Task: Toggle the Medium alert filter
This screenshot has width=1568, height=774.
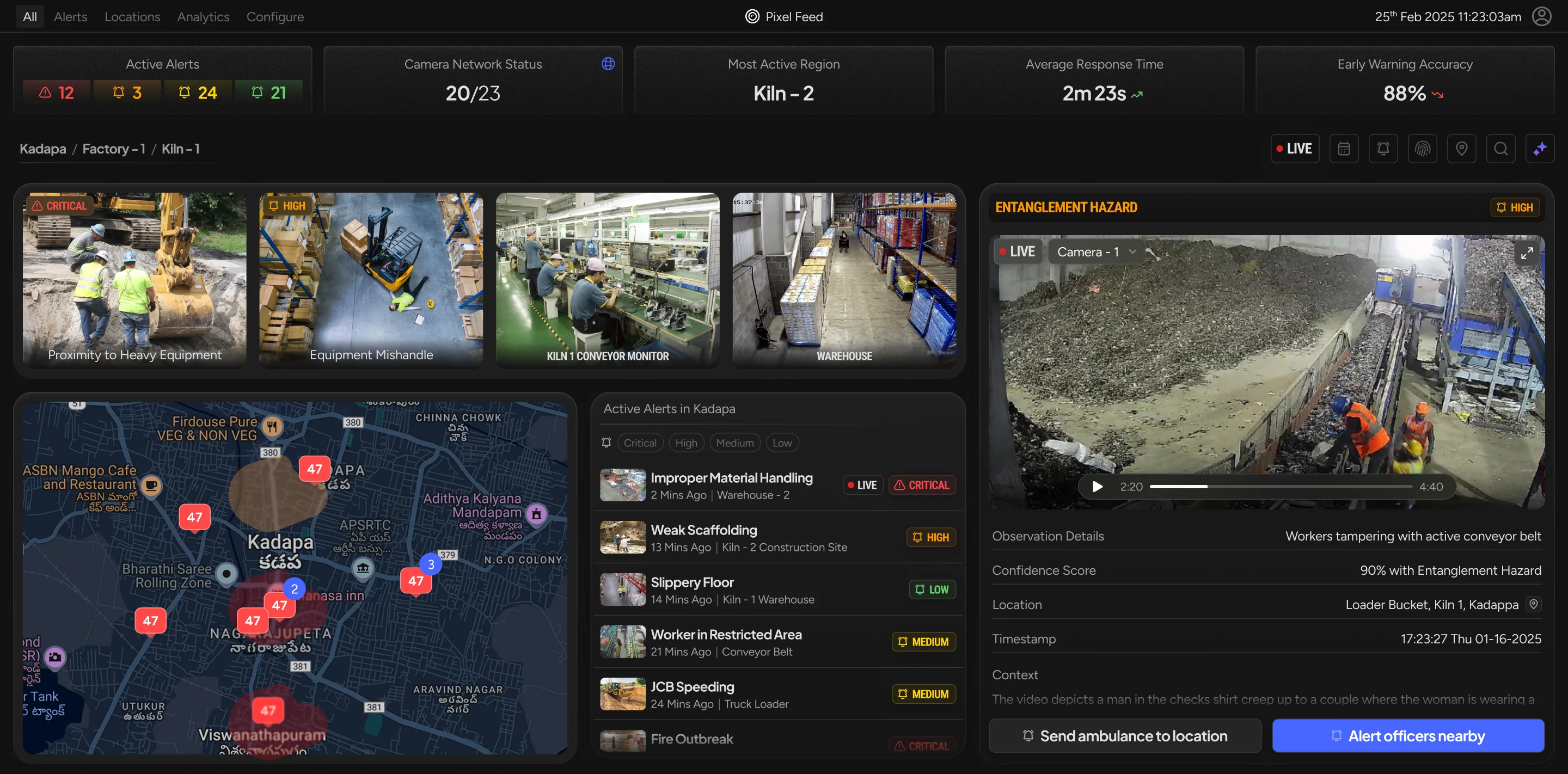Action: pyautogui.click(x=734, y=443)
